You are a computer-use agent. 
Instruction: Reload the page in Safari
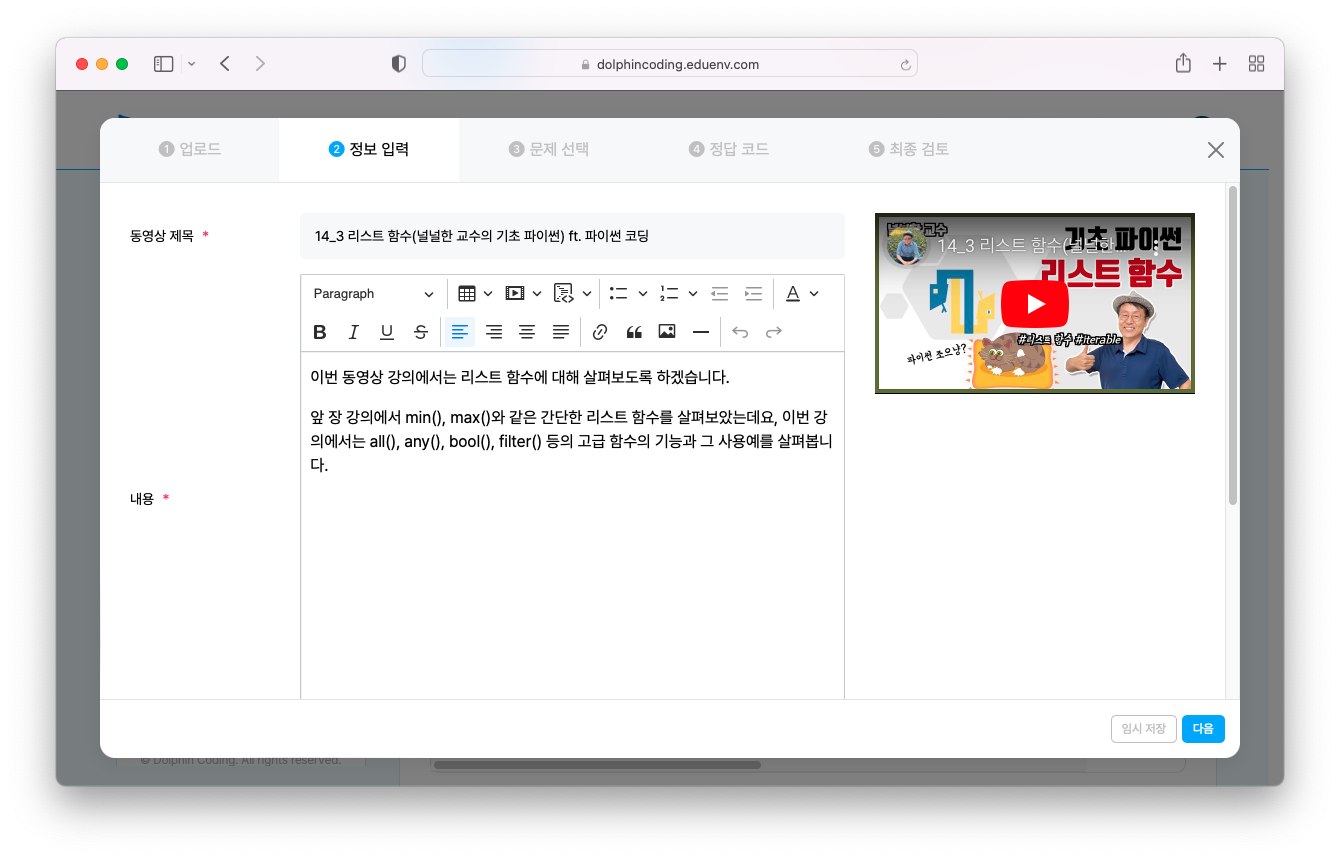pyautogui.click(x=905, y=64)
